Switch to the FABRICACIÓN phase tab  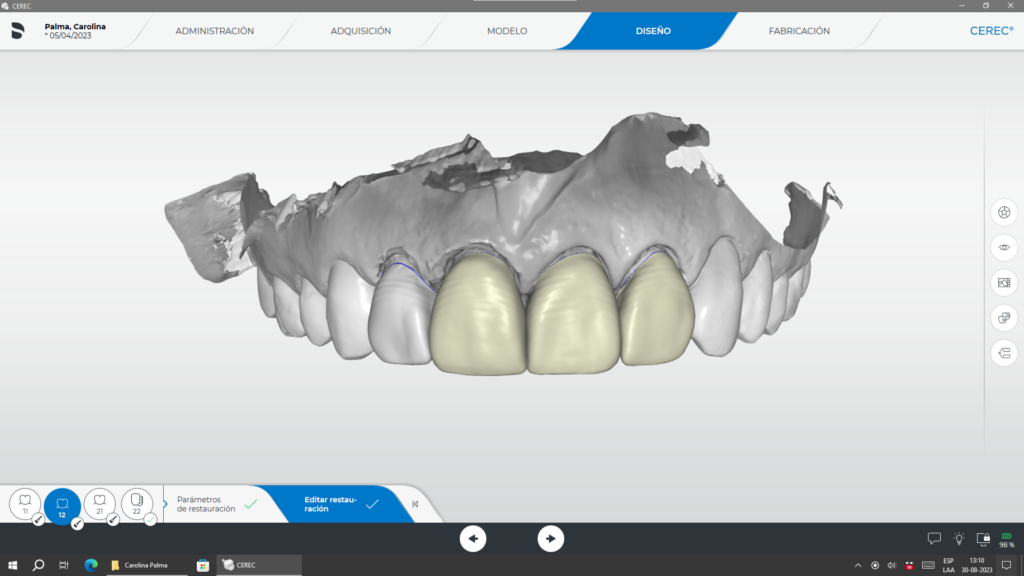[x=799, y=31]
